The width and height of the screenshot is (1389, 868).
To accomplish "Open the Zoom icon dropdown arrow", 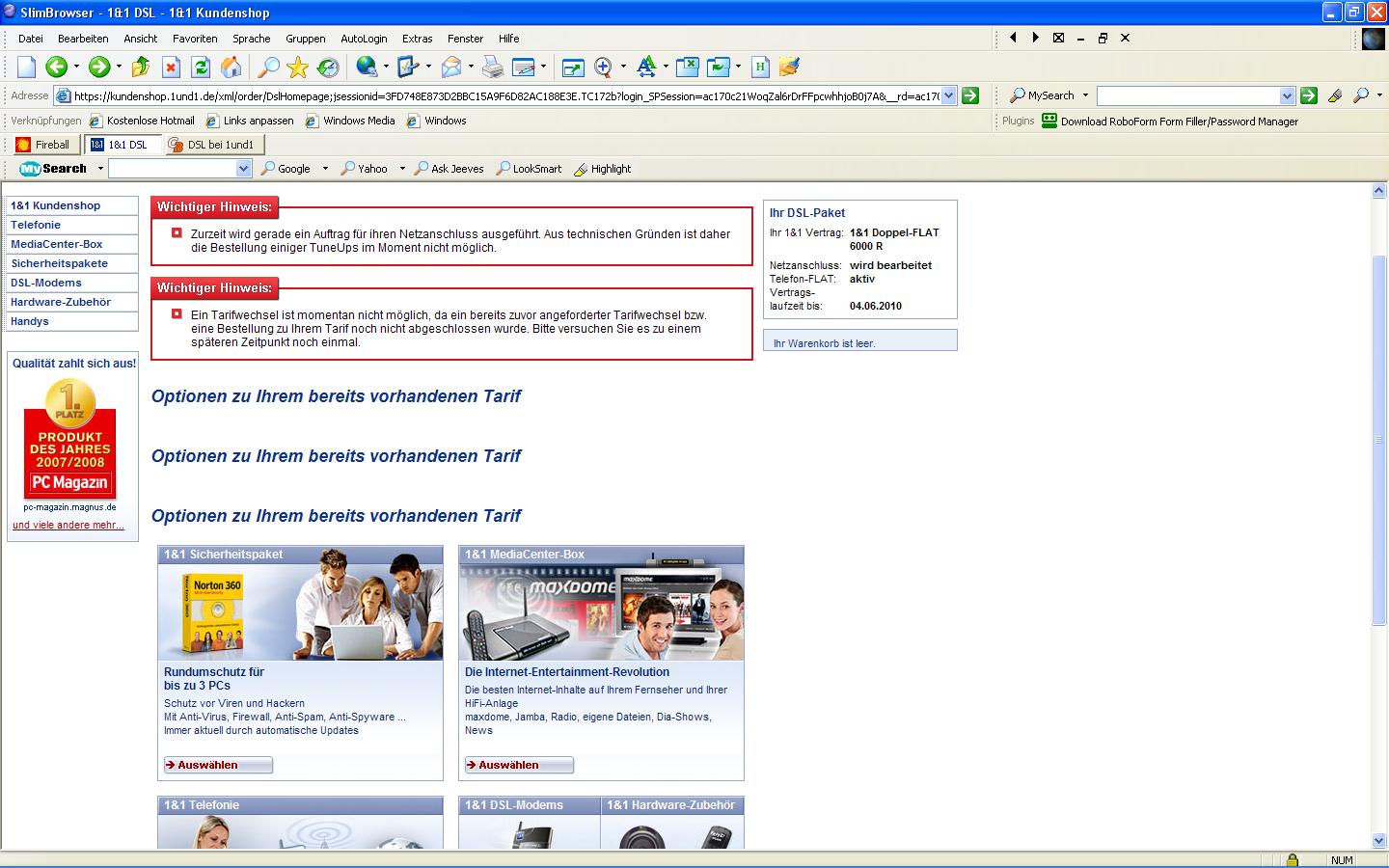I will 623,67.
